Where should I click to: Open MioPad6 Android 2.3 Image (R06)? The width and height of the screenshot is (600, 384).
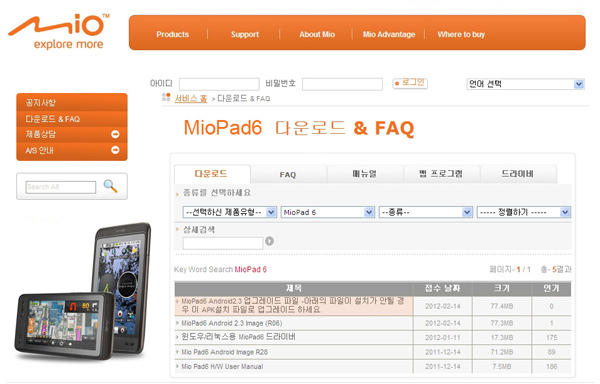[232, 323]
